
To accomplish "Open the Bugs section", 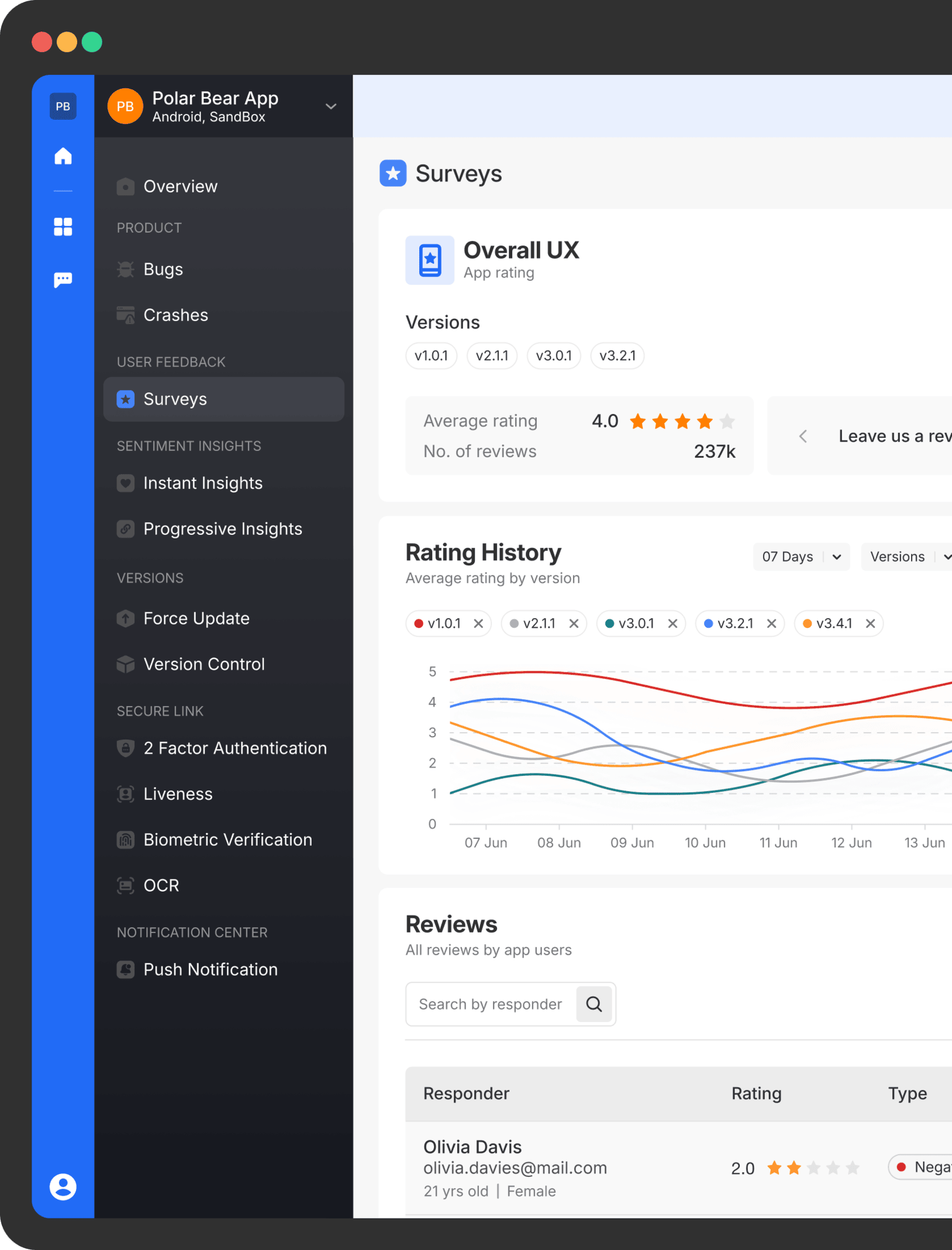I will click(163, 269).
